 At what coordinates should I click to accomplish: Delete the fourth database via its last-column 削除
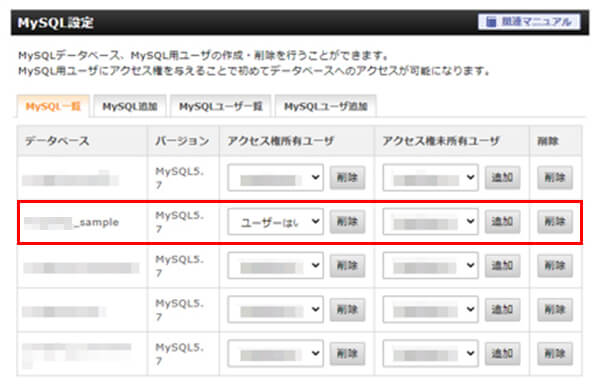(x=555, y=310)
